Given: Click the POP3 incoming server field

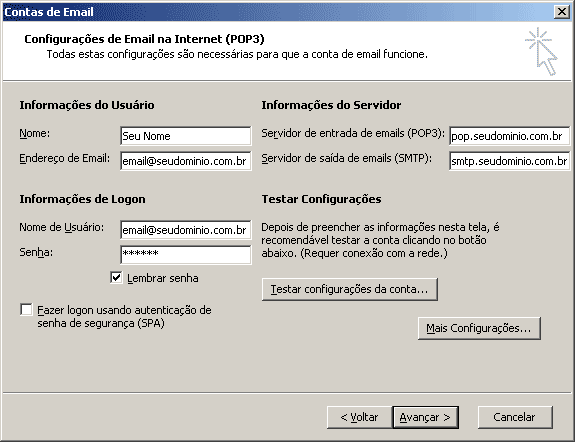Looking at the screenshot, I should (x=509, y=136).
